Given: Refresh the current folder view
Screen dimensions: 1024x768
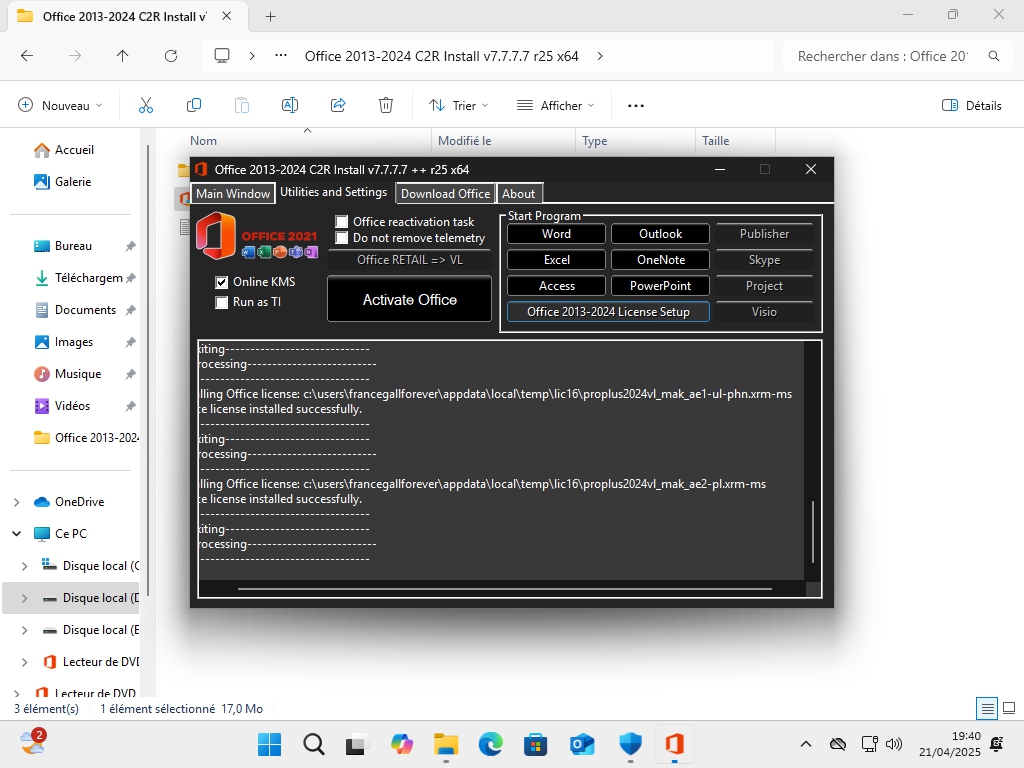Looking at the screenshot, I should click(x=171, y=56).
